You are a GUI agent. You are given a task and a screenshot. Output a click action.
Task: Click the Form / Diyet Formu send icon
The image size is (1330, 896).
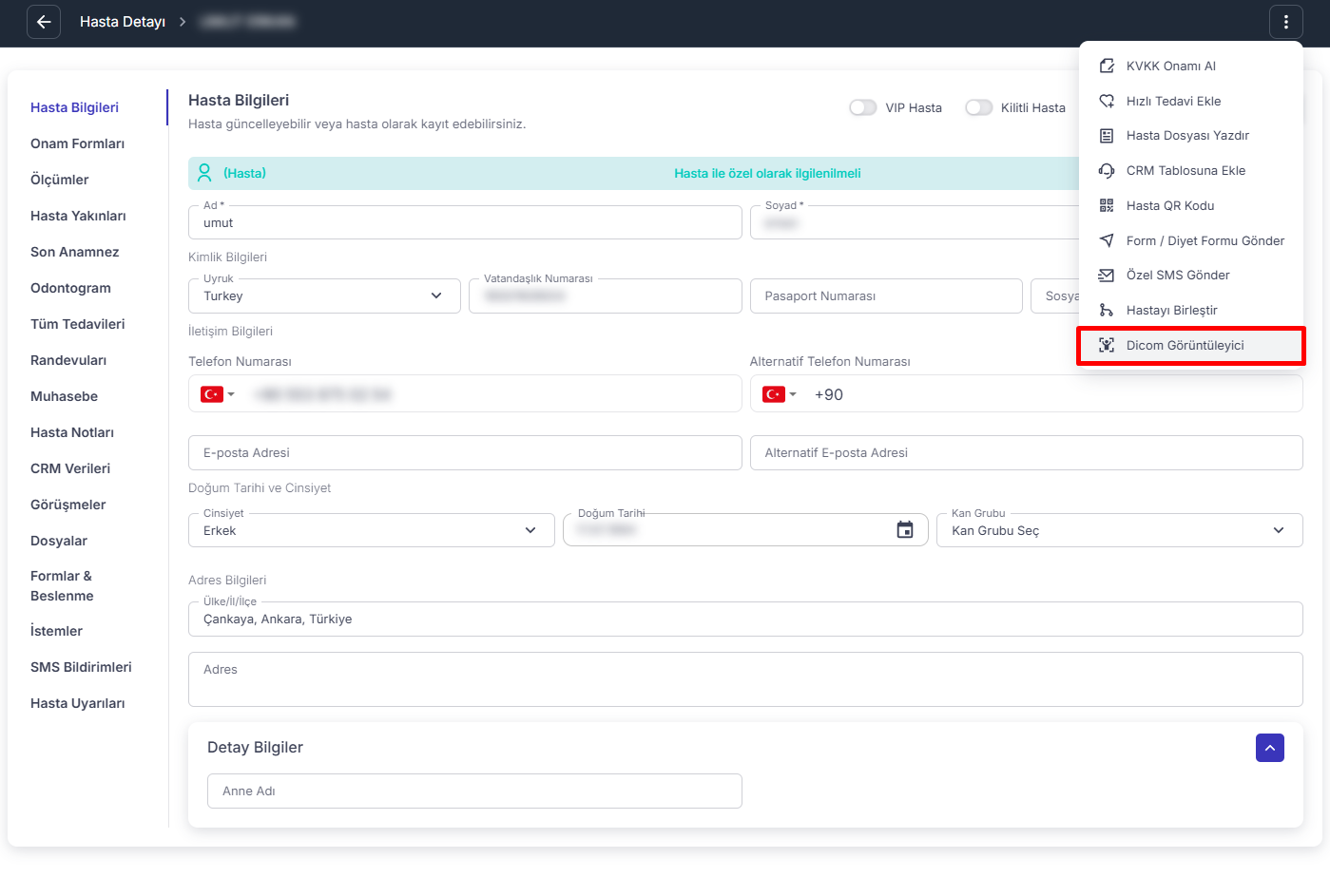coord(1107,240)
